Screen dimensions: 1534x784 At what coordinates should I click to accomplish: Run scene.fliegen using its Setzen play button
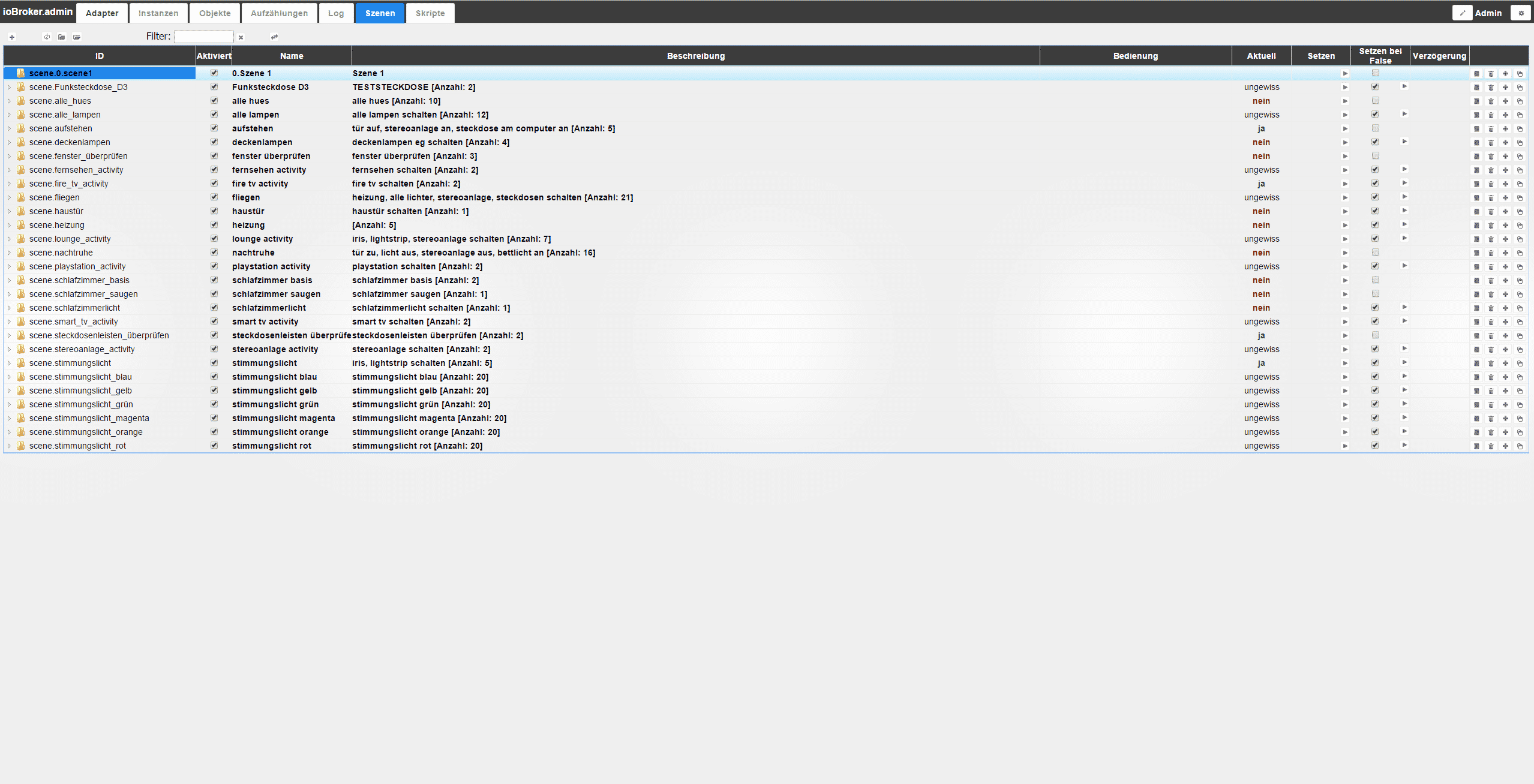pyautogui.click(x=1345, y=198)
